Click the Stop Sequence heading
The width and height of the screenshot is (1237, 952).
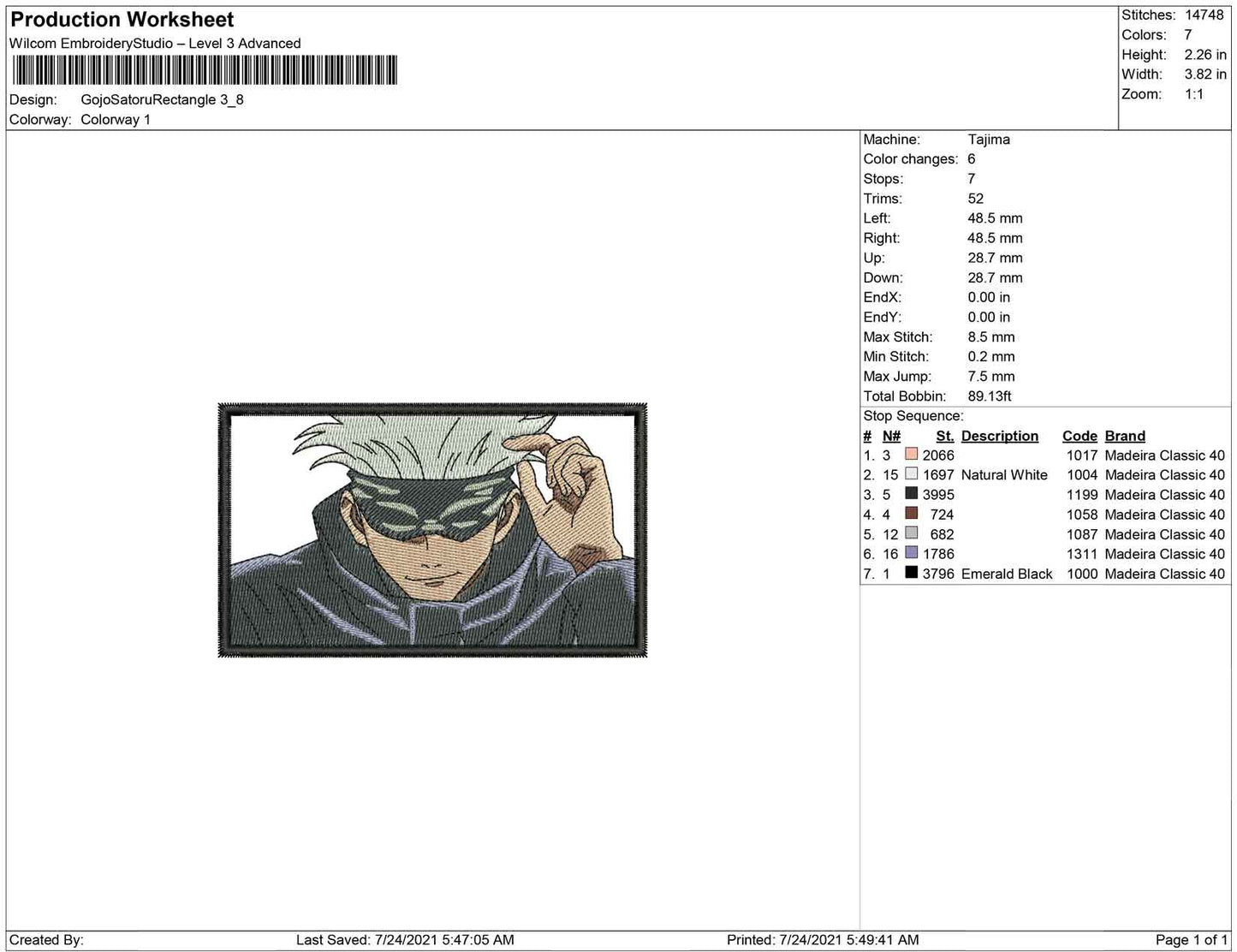(x=913, y=416)
